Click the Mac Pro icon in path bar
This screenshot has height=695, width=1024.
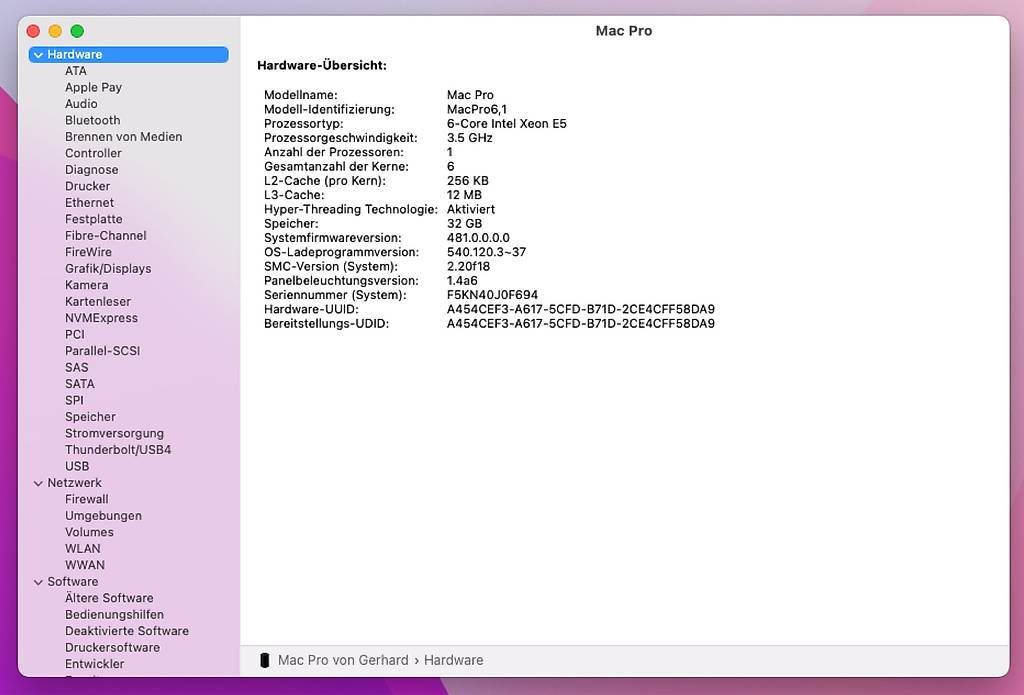[264, 660]
